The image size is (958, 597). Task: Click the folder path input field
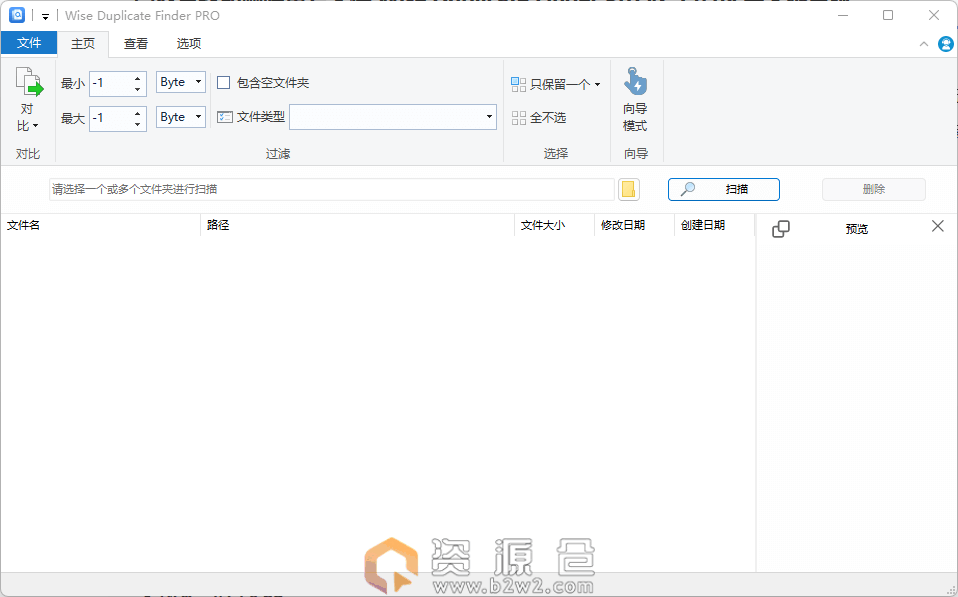(x=330, y=189)
